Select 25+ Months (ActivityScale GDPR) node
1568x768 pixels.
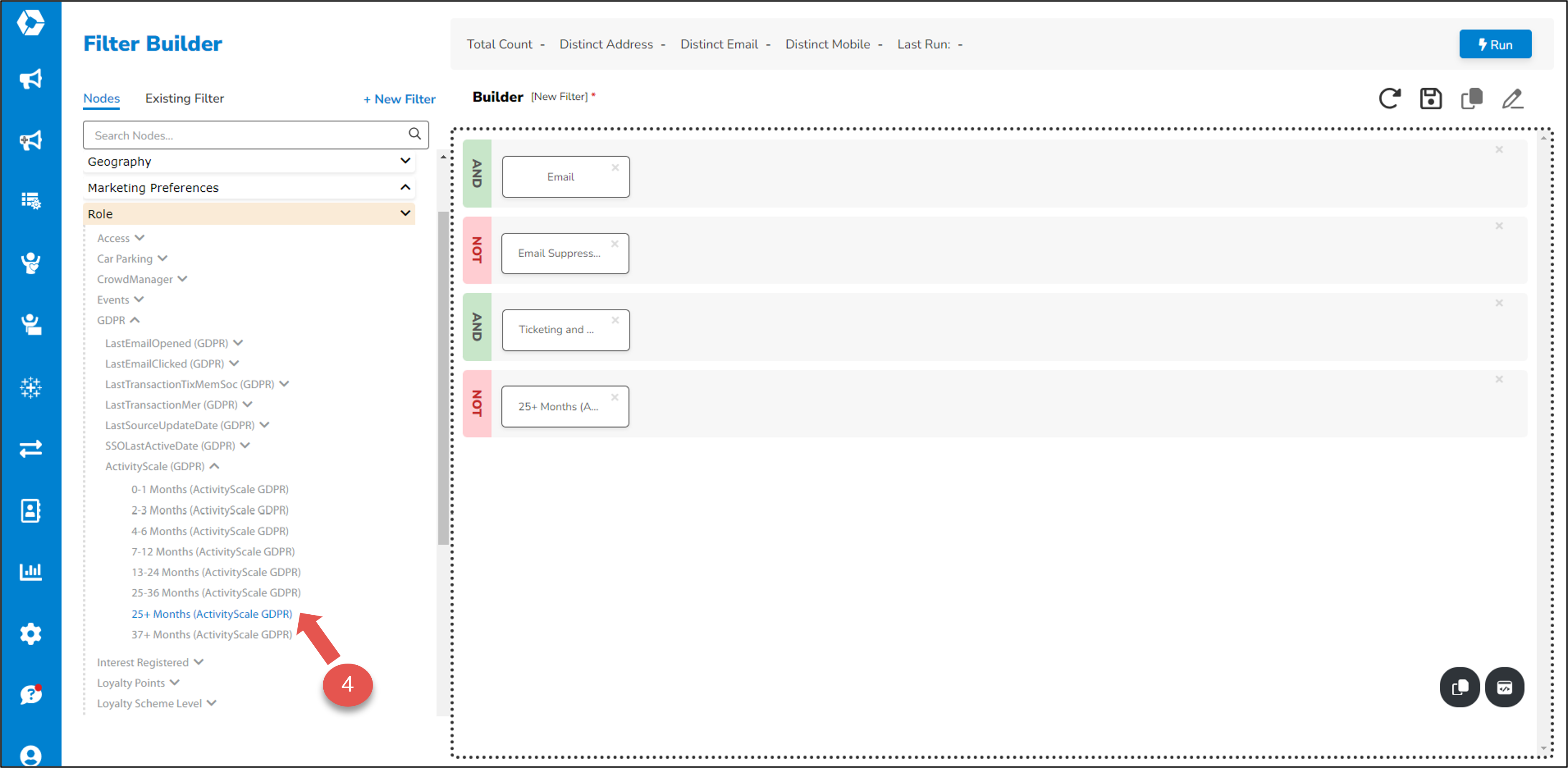click(x=211, y=614)
